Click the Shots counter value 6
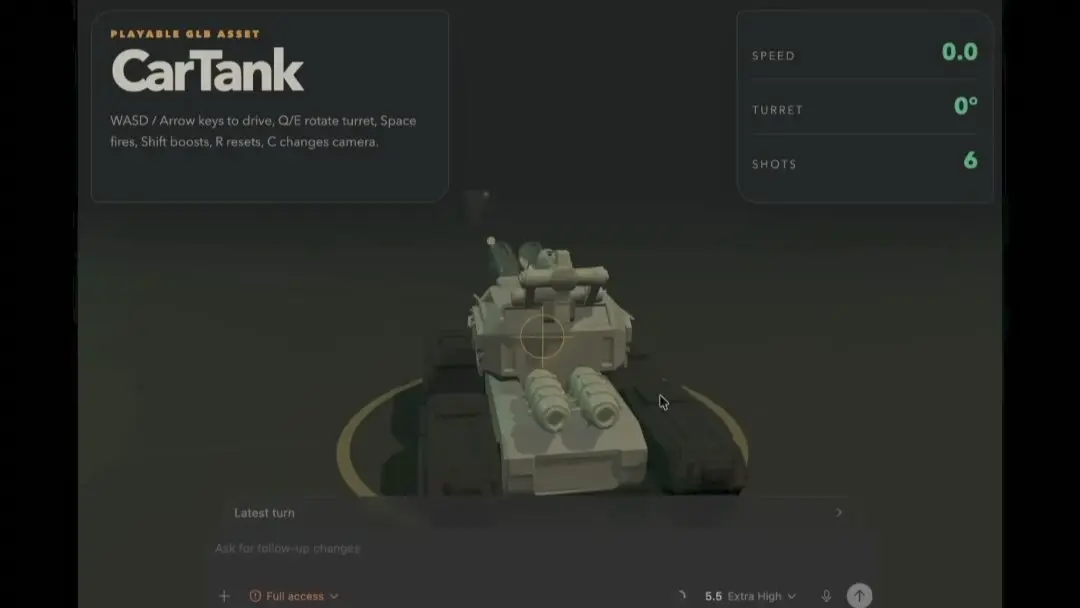Screen dimensions: 1080x608 point(970,160)
